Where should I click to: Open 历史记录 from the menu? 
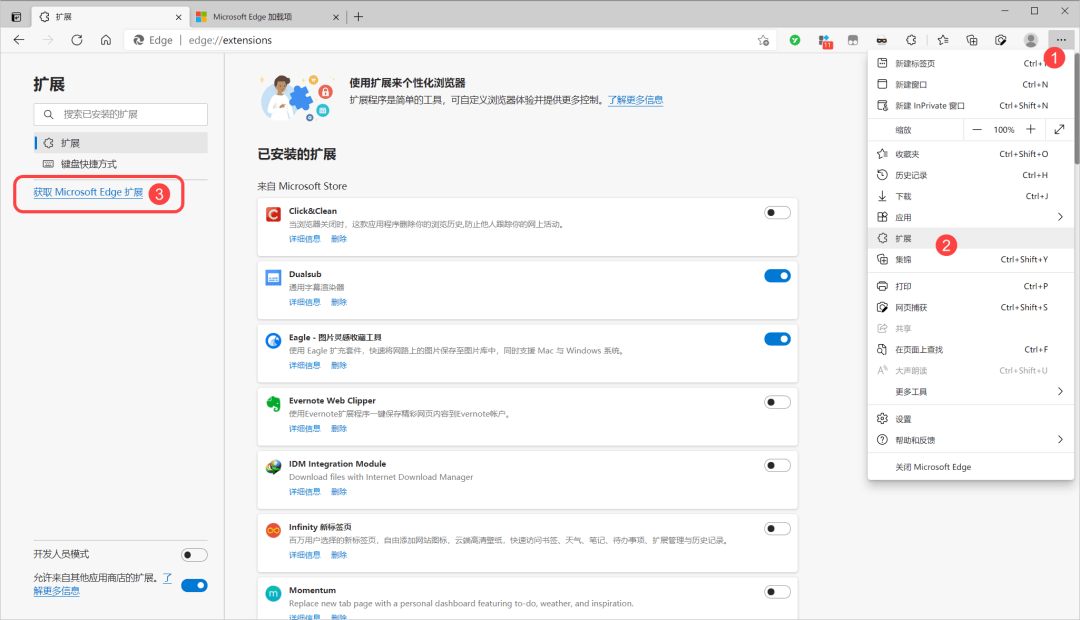point(970,175)
